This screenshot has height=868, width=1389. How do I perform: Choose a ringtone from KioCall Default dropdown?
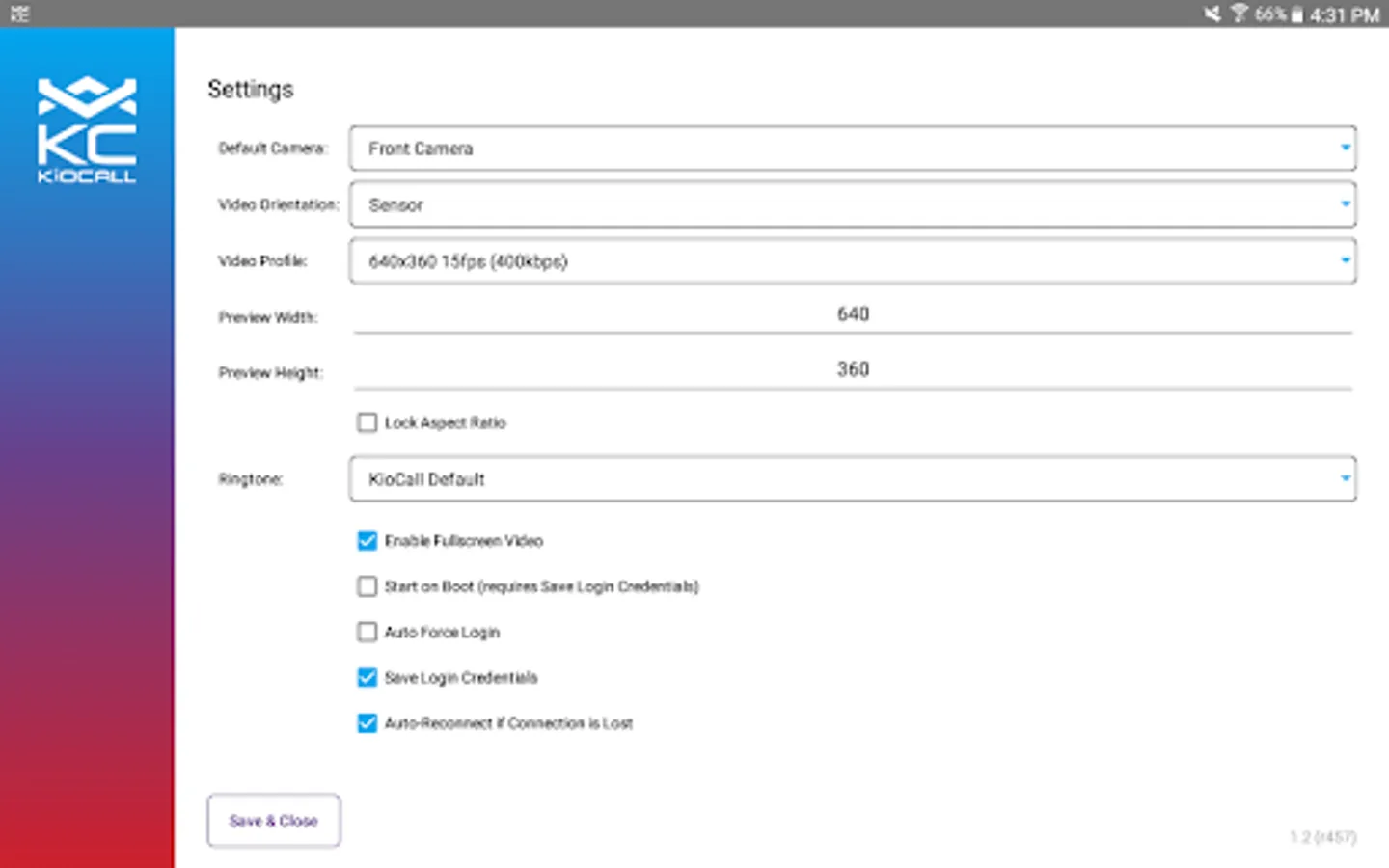click(x=853, y=479)
